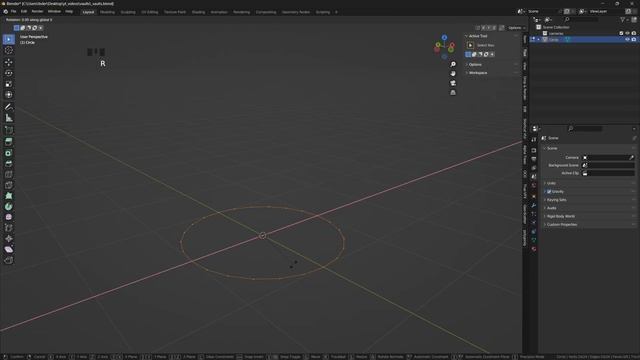Toggle render camera icon for Circle object

(634, 40)
